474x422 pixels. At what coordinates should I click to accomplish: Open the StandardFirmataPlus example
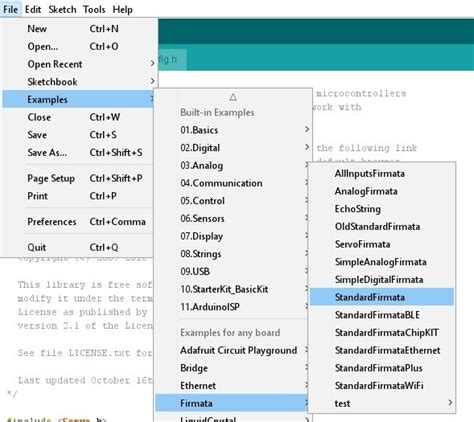click(x=382, y=368)
